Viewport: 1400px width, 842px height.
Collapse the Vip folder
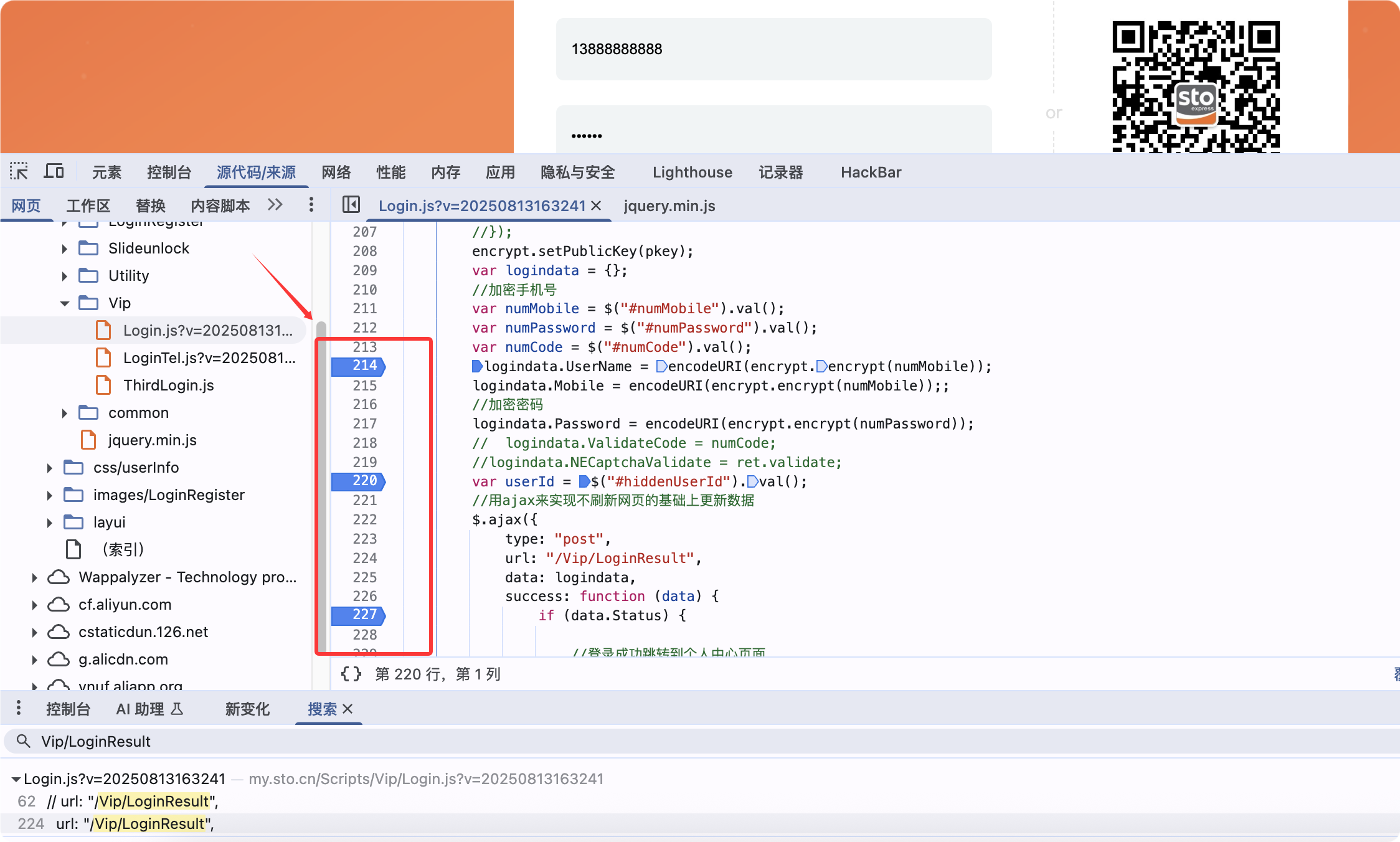(x=65, y=303)
